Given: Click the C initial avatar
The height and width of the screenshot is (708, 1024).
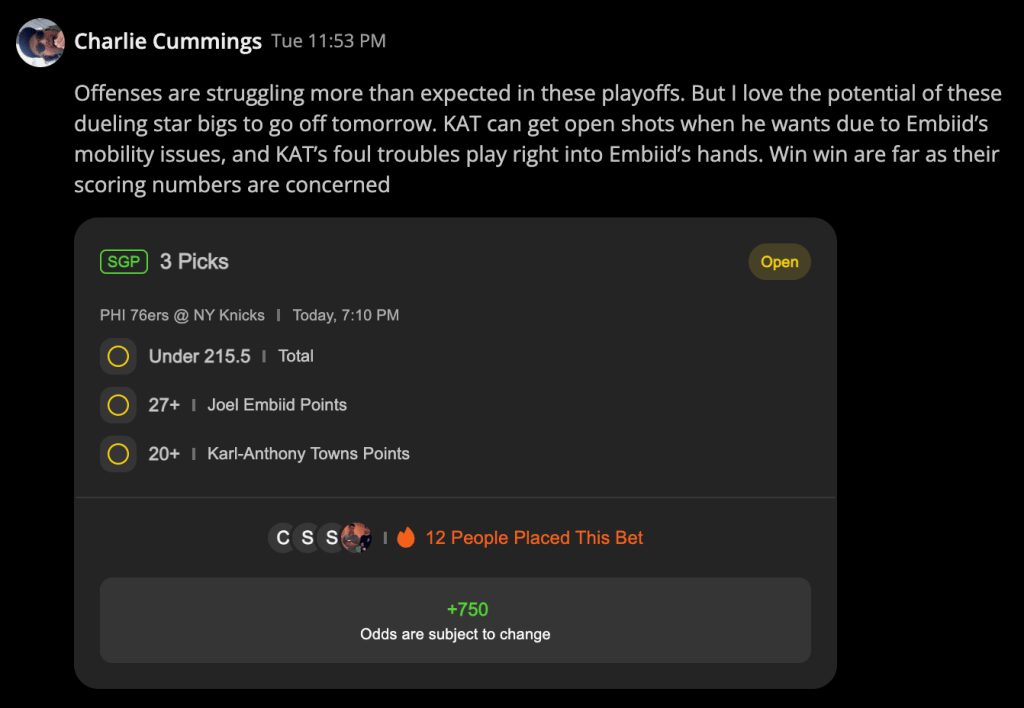Looking at the screenshot, I should 282,538.
